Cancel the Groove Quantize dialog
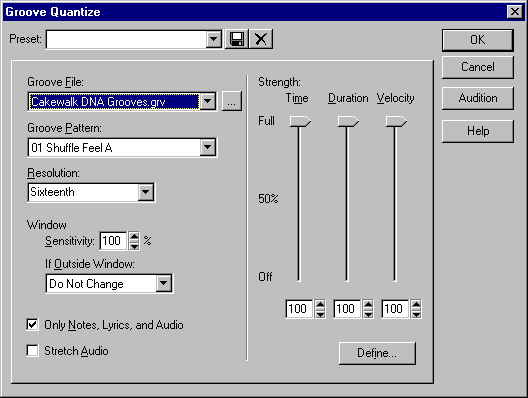The image size is (528, 398). (477, 67)
